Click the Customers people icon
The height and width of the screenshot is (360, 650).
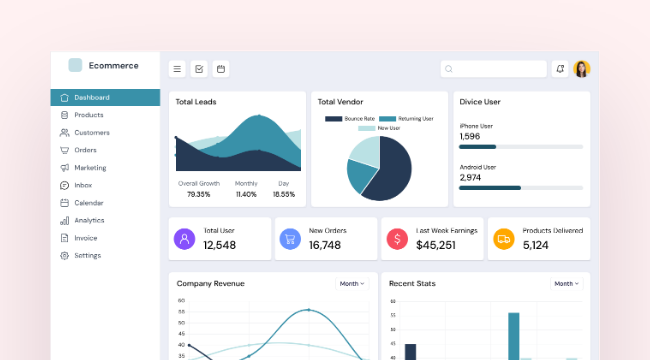[64, 133]
